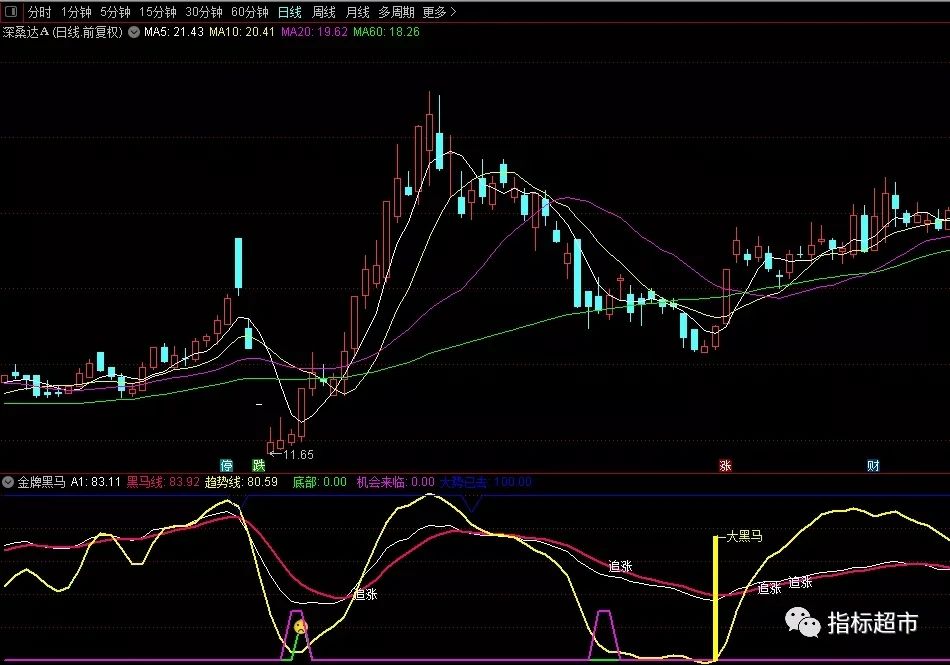This screenshot has height=665, width=950.
Task: Switch to 60分钟 period tab
Action: pyautogui.click(x=250, y=12)
